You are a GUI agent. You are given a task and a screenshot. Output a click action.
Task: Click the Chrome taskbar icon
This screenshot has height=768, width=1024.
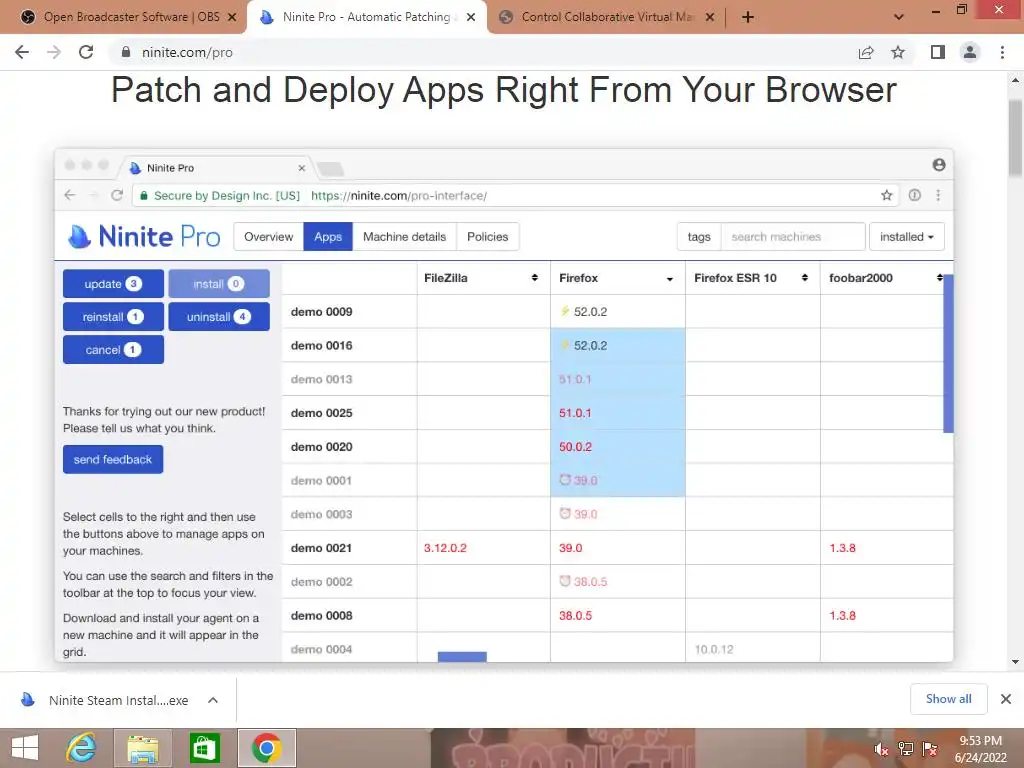tap(266, 748)
